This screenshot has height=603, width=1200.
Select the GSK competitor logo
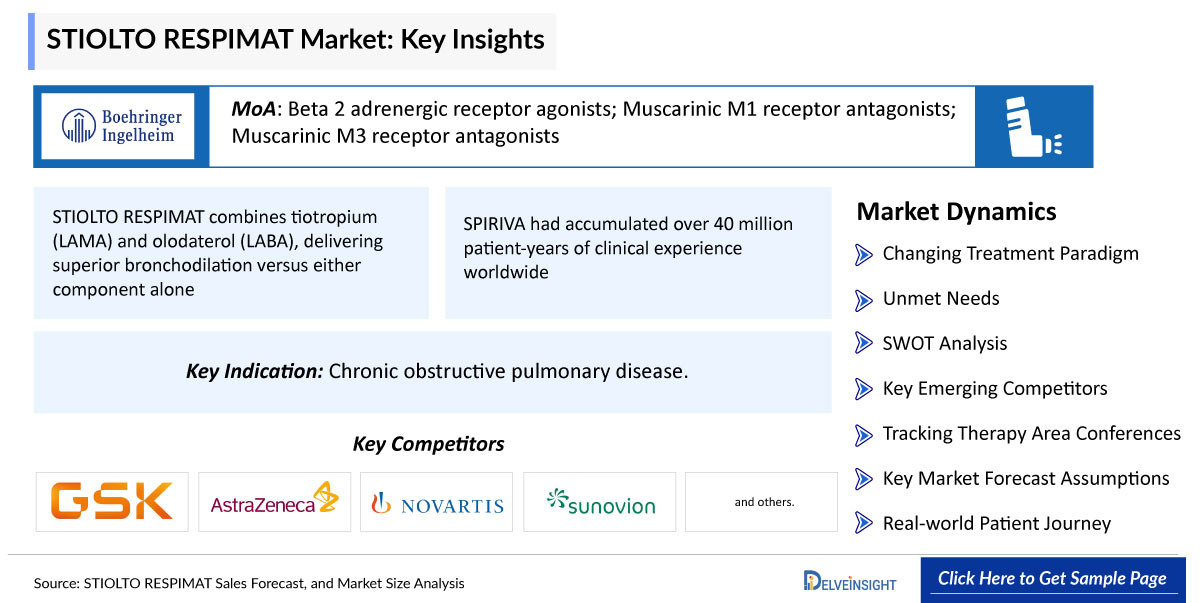pyautogui.click(x=112, y=502)
